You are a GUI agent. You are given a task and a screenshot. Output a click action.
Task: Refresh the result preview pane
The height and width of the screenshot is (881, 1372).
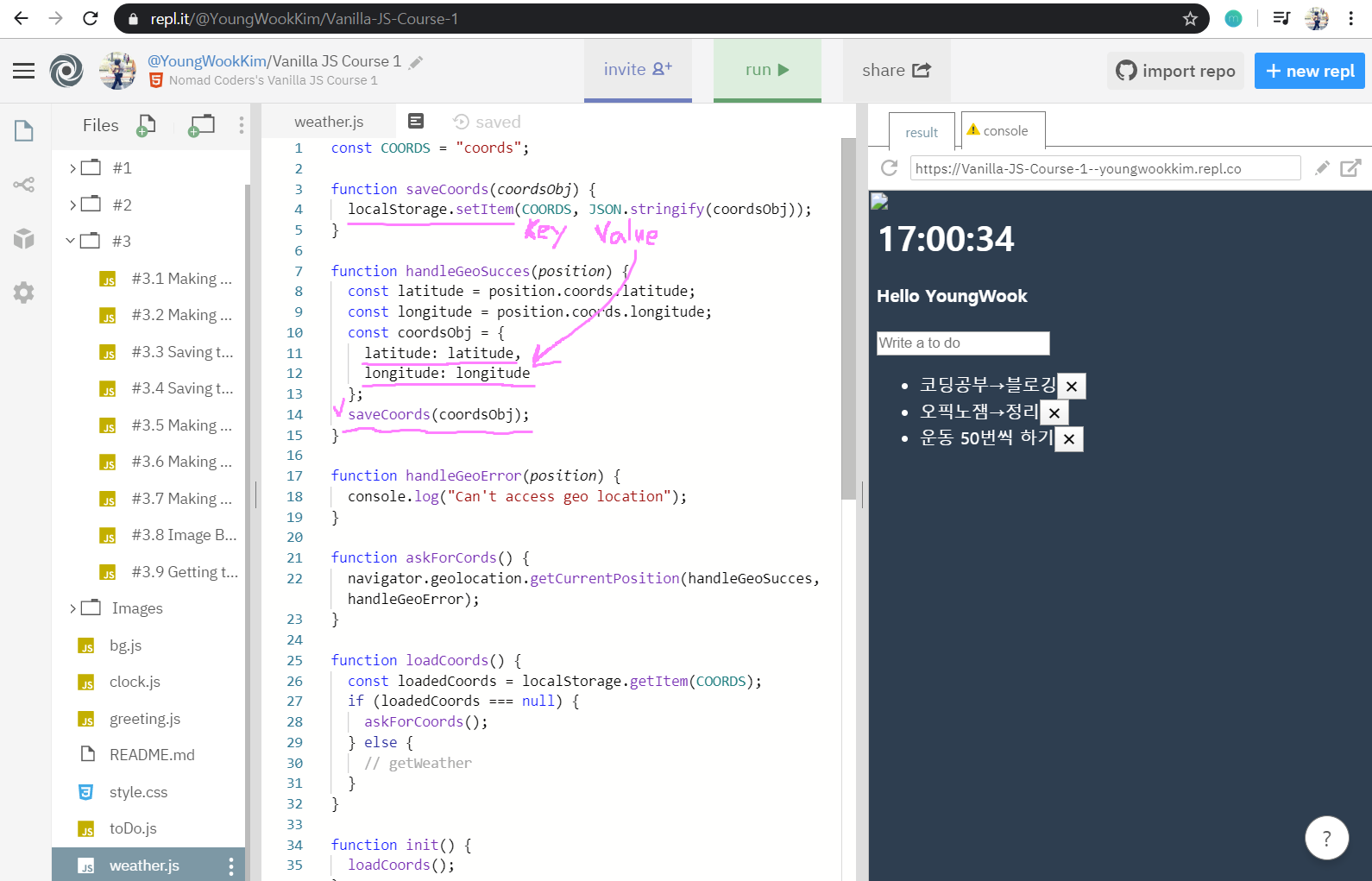pos(890,168)
